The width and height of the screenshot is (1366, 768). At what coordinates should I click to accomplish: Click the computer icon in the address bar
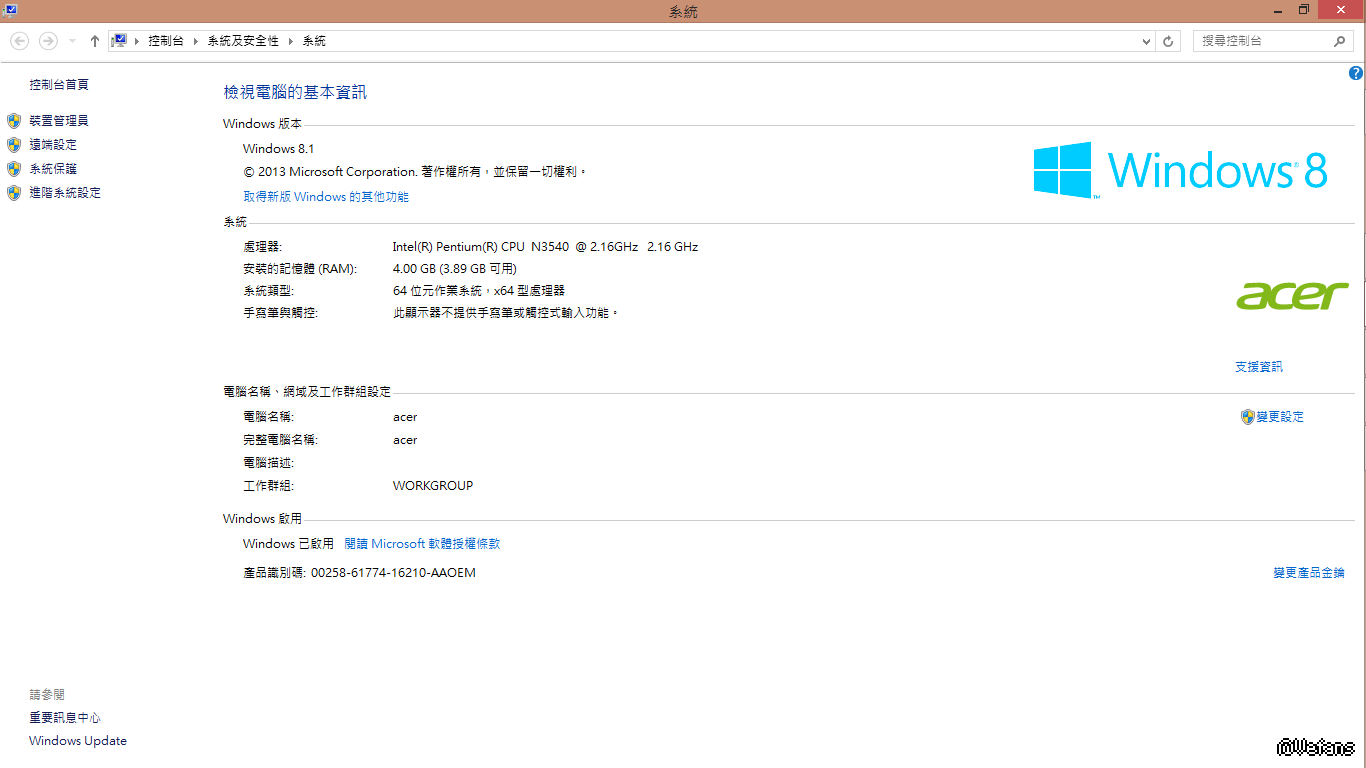coord(119,41)
